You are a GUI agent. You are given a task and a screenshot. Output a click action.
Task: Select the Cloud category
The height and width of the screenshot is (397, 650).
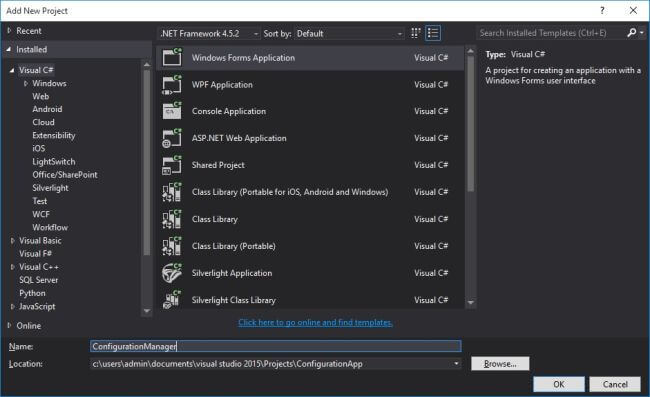[x=44, y=122]
